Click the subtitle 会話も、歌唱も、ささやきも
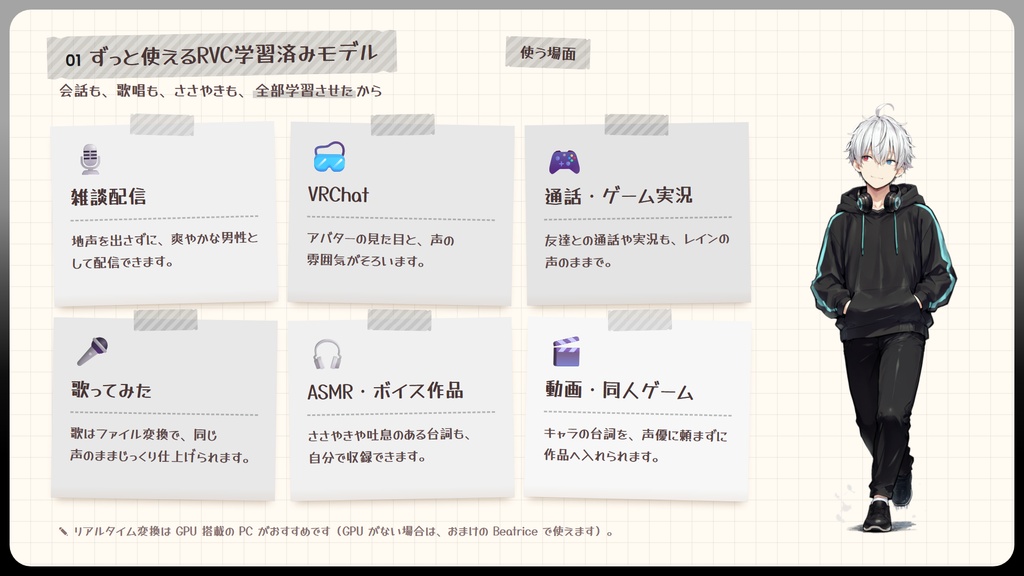This screenshot has height=576, width=1024. point(151,91)
